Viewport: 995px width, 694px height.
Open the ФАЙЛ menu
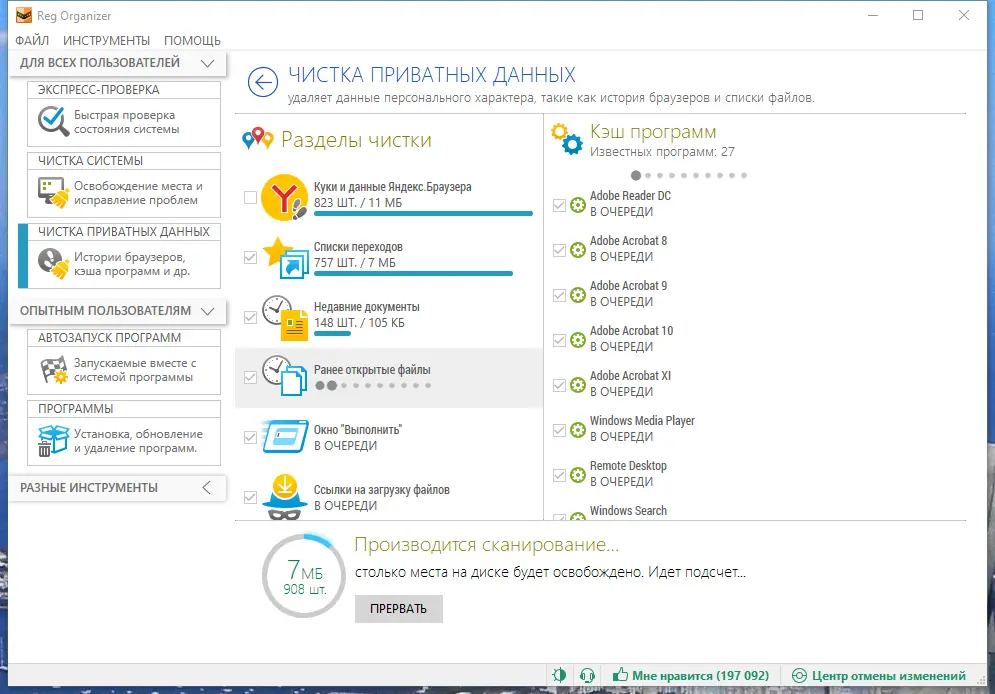click(32, 41)
